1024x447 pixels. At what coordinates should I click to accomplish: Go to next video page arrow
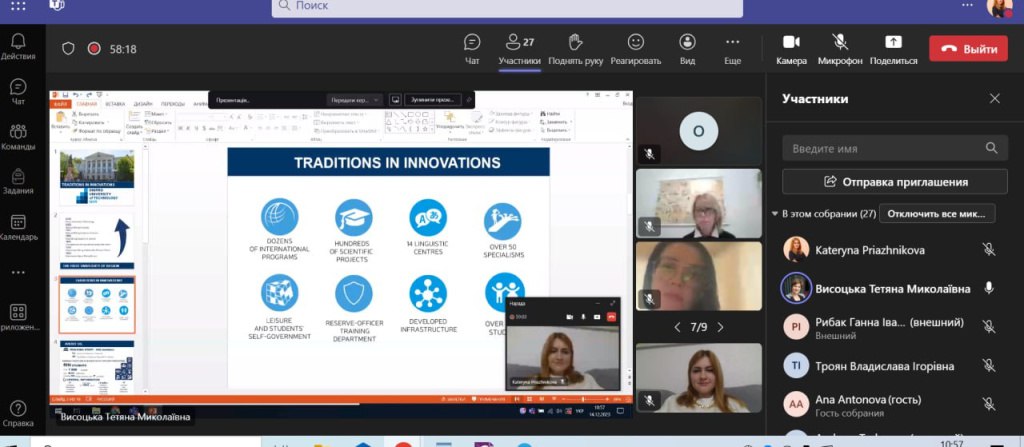click(x=720, y=327)
